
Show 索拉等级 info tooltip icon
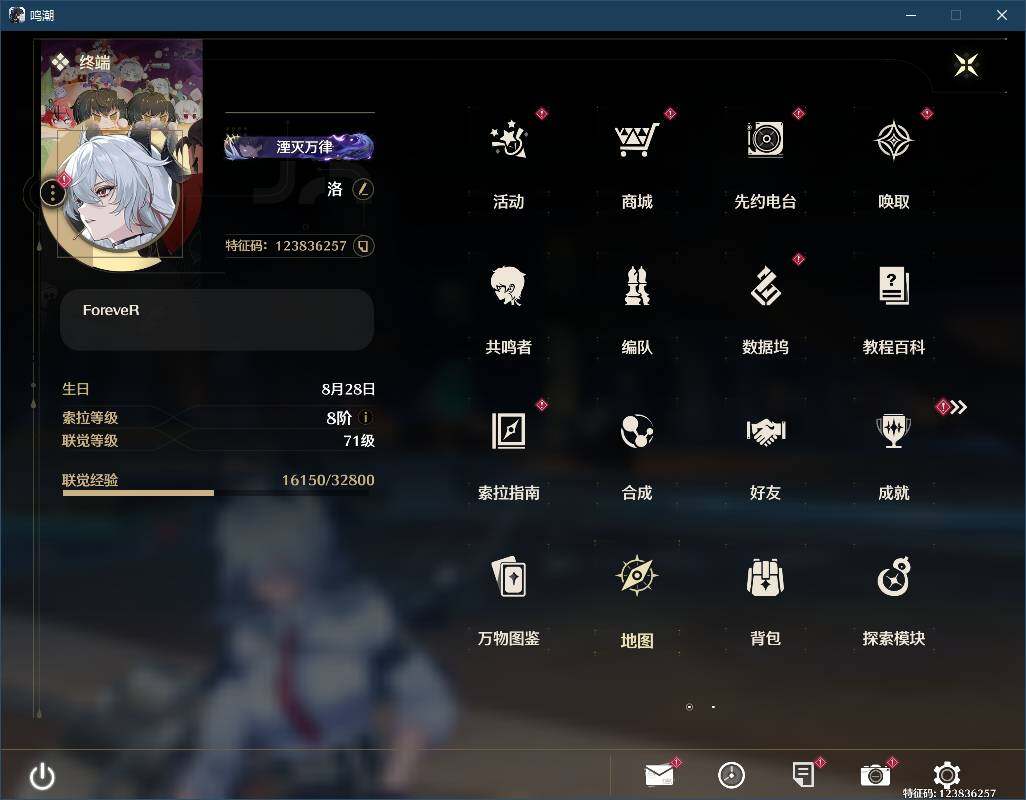pyautogui.click(x=366, y=417)
